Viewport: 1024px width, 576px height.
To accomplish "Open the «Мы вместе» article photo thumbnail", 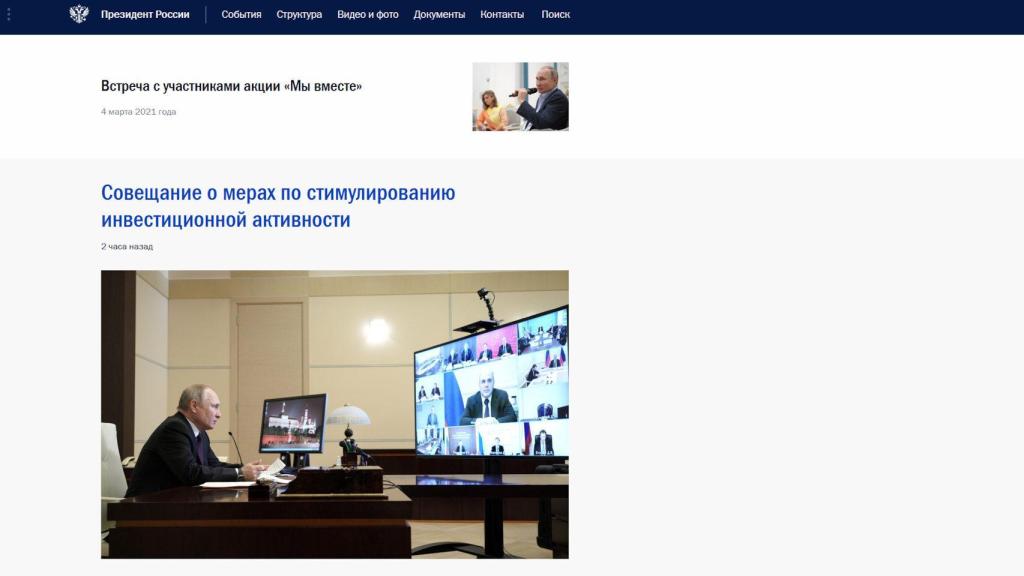I will click(x=520, y=95).
